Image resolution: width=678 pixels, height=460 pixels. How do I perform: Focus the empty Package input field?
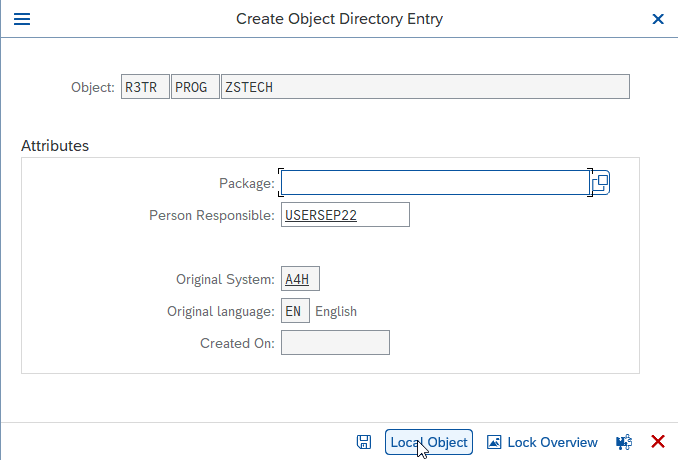tap(435, 182)
